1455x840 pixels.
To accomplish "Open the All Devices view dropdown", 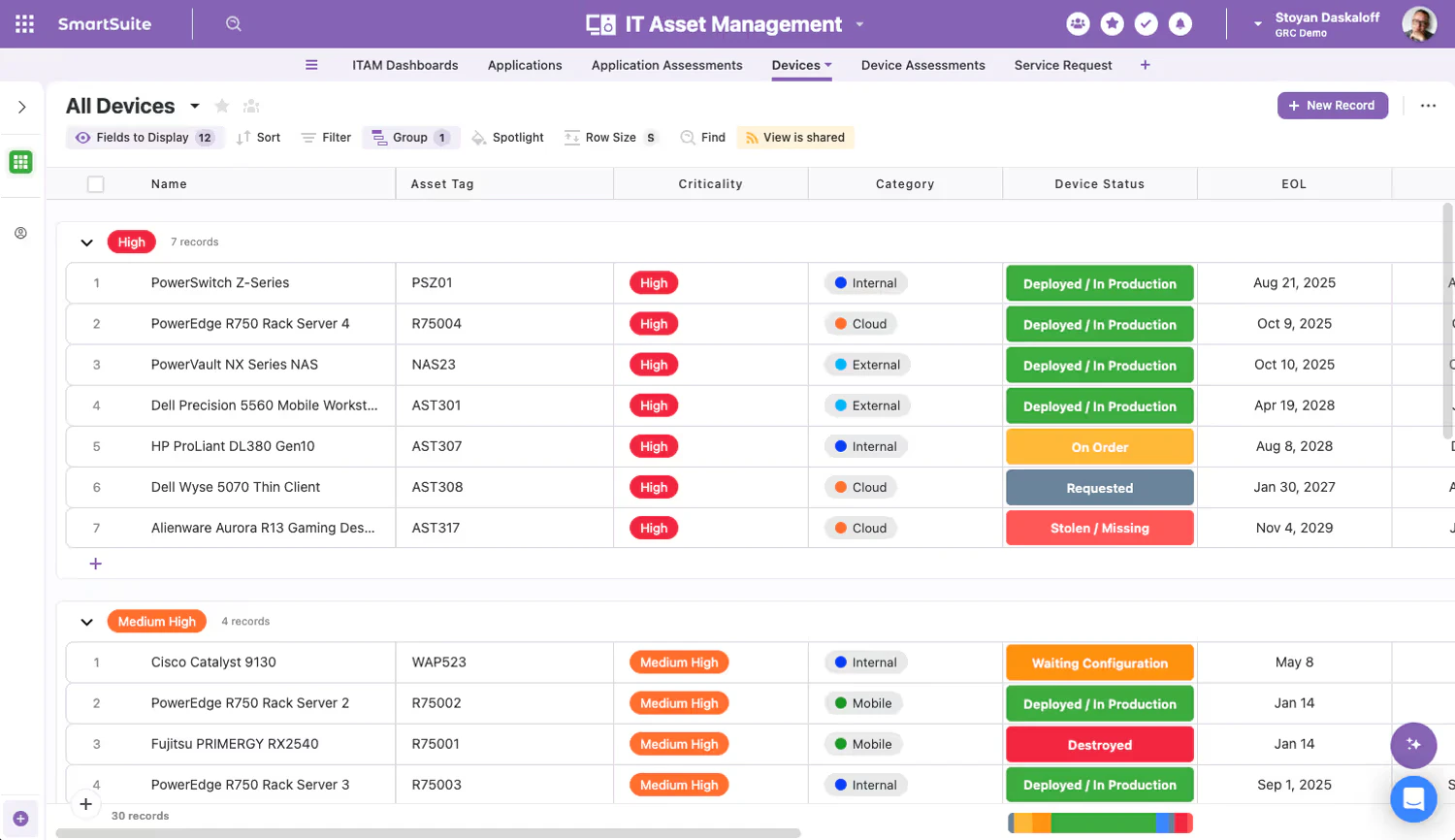I will pyautogui.click(x=194, y=106).
